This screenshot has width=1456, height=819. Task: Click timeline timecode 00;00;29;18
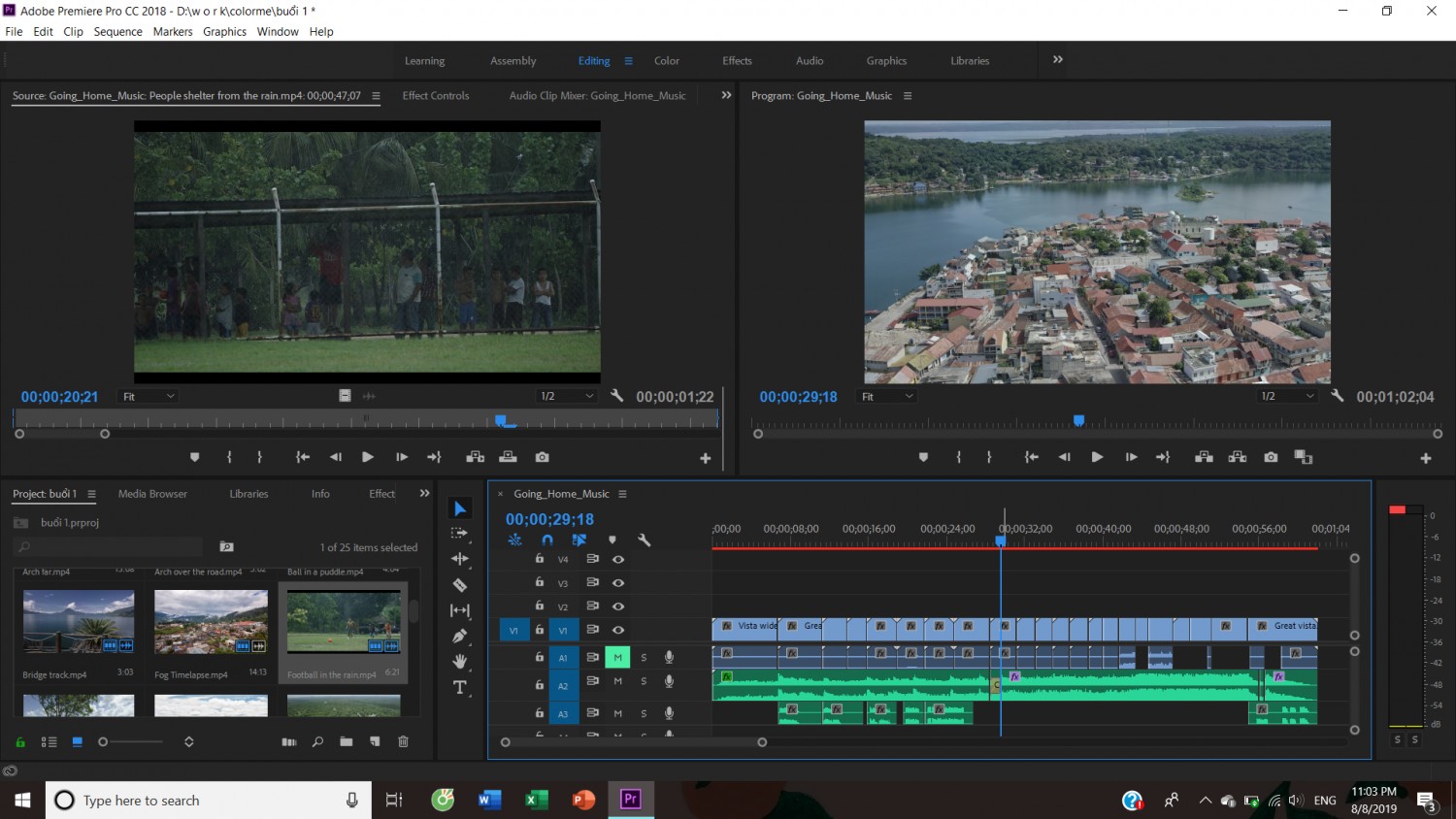coord(549,519)
